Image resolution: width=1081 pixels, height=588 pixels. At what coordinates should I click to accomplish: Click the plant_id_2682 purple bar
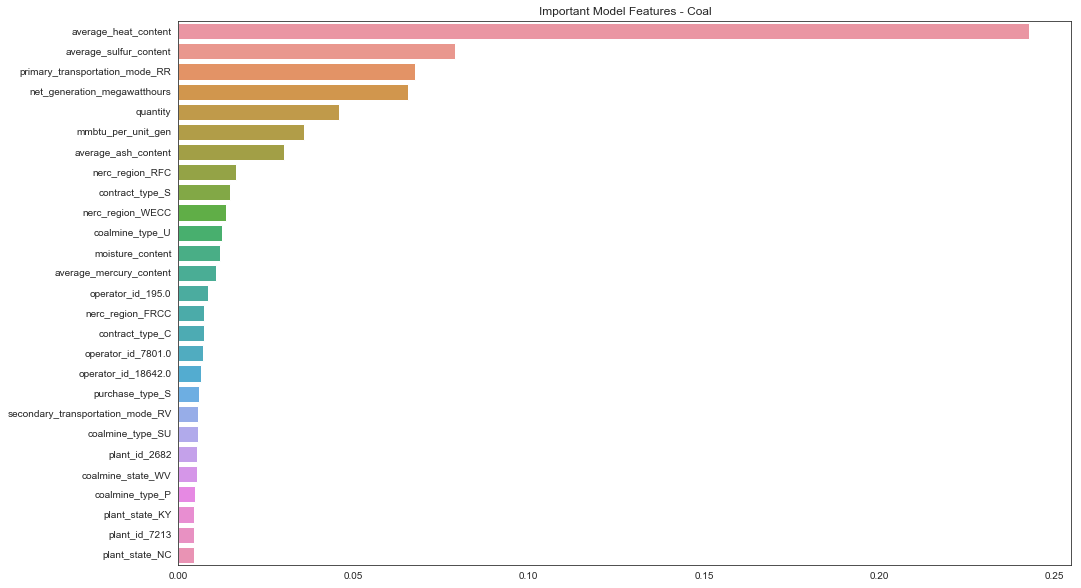(x=188, y=454)
